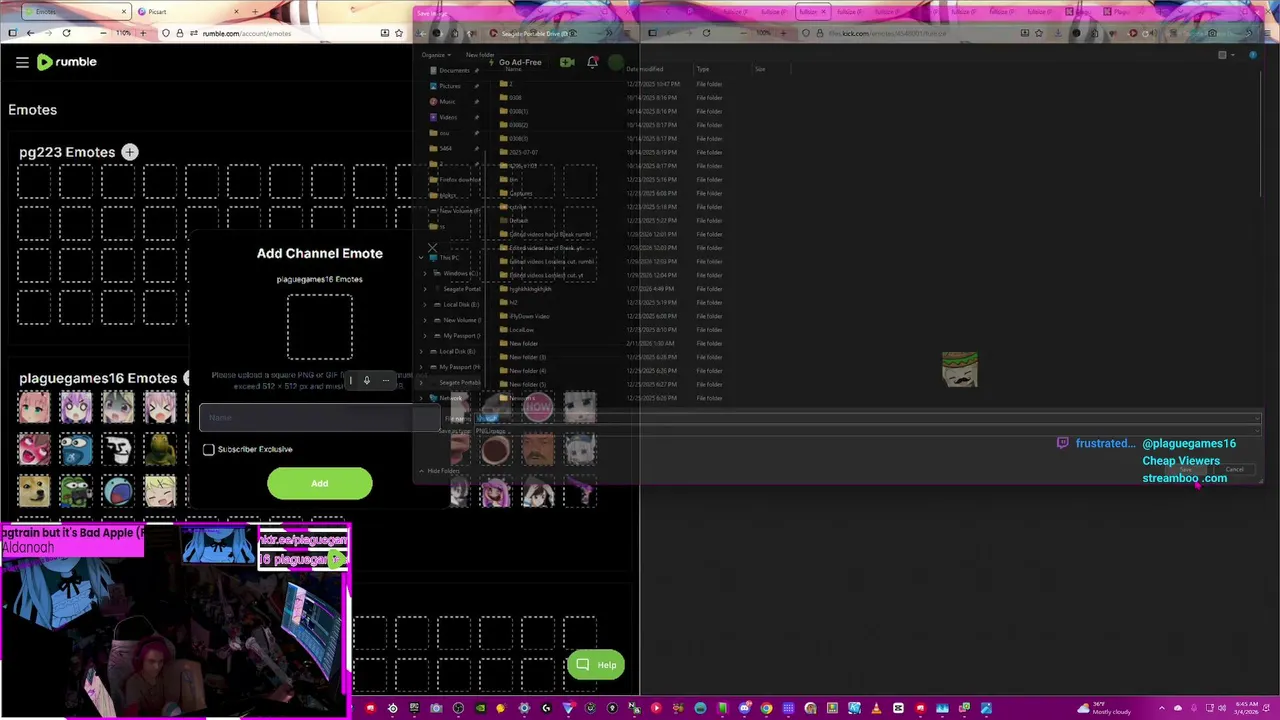
Task: Open the Rumble account avatar menu
Action: 616,62
